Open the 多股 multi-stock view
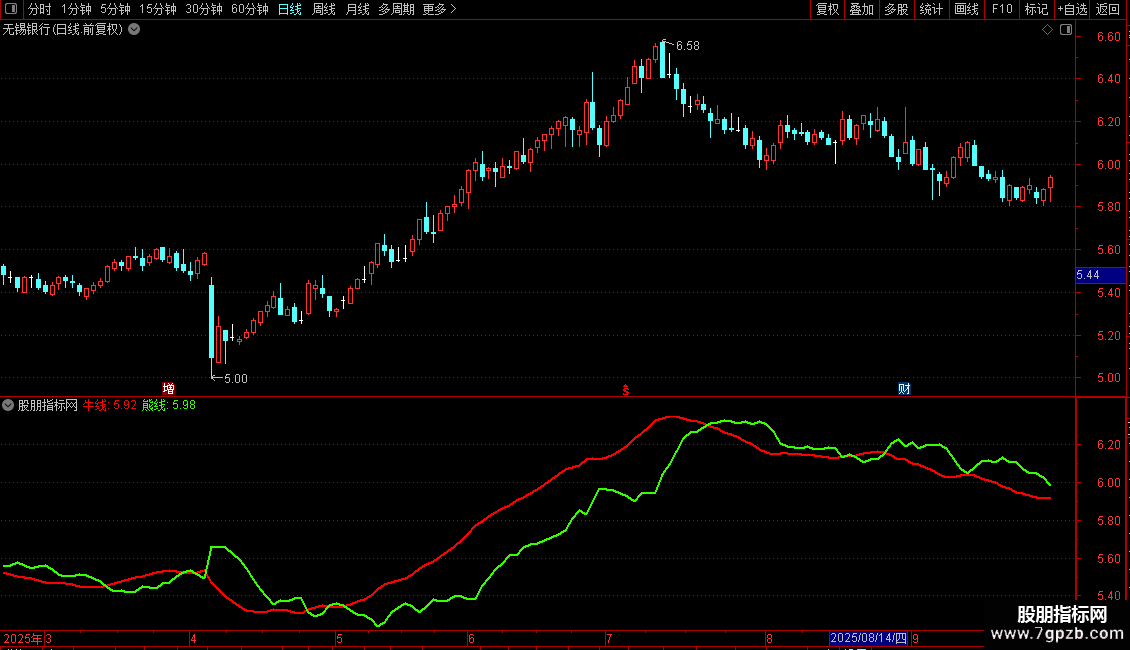Viewport: 1130px width, 650px height. click(897, 9)
